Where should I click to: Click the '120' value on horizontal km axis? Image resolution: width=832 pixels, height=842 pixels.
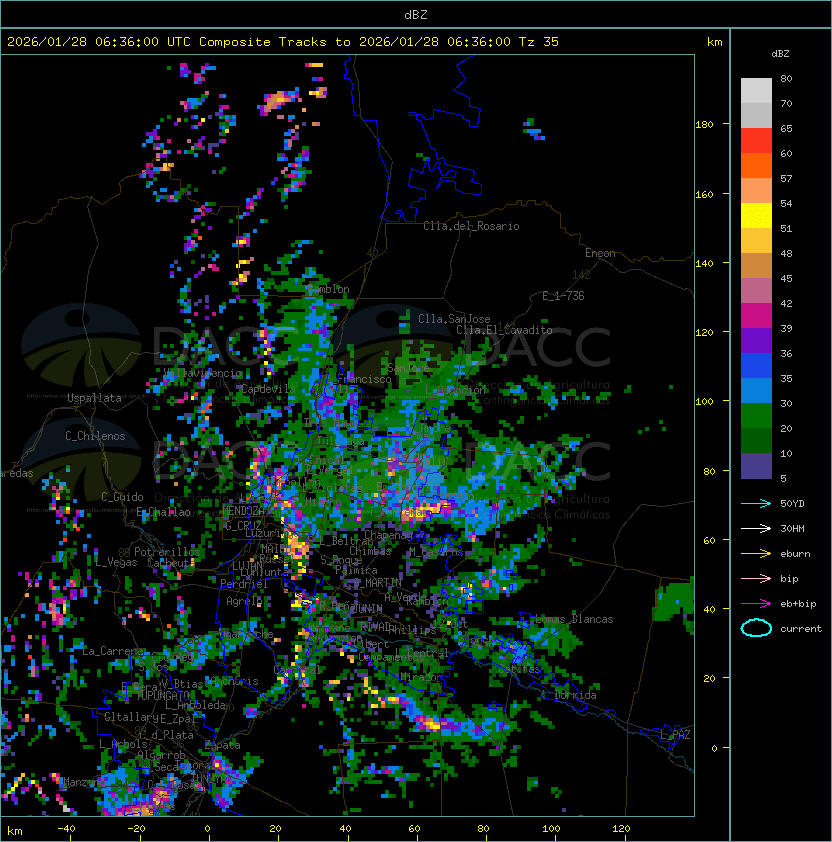click(x=621, y=829)
